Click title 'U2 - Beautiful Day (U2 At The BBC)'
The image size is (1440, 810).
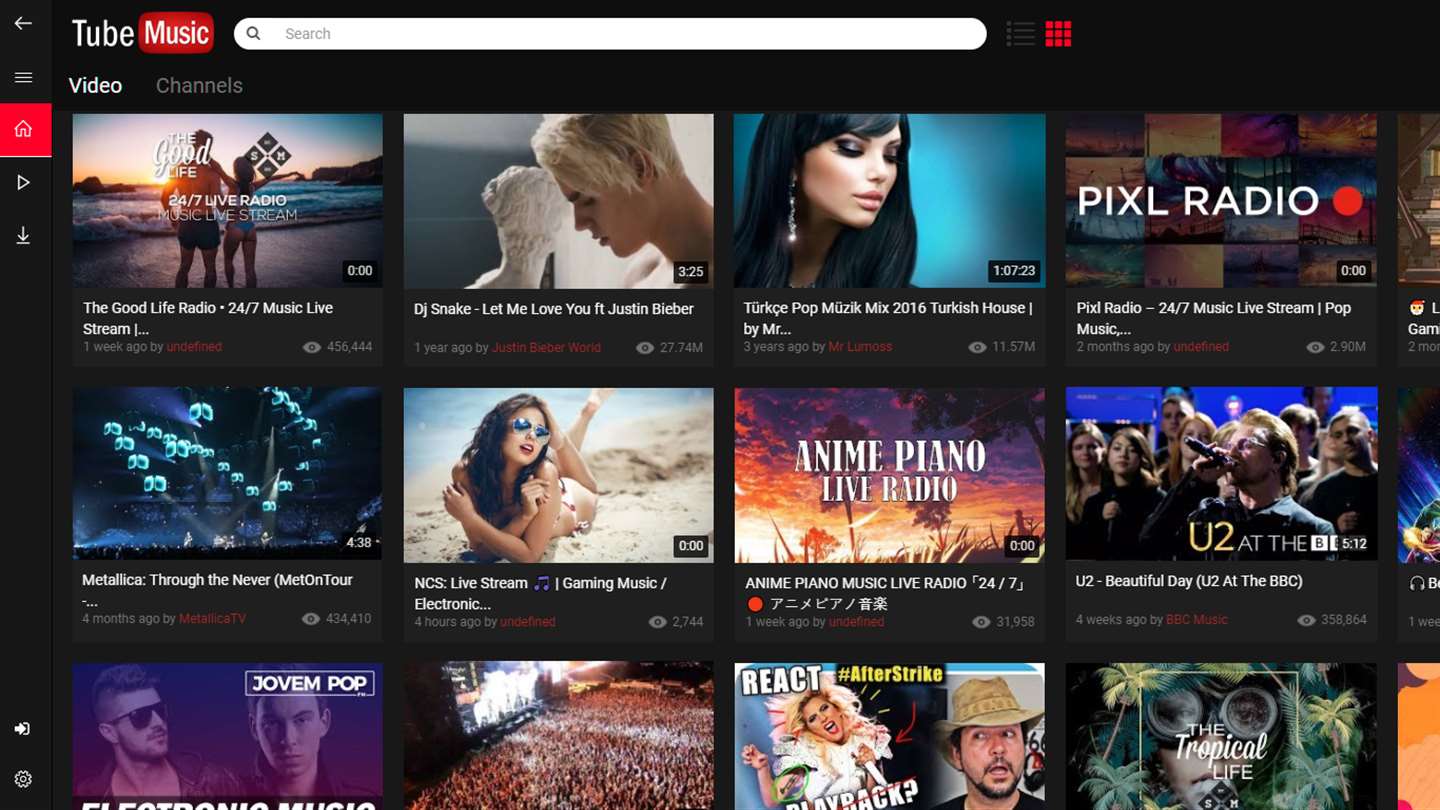tap(1189, 581)
